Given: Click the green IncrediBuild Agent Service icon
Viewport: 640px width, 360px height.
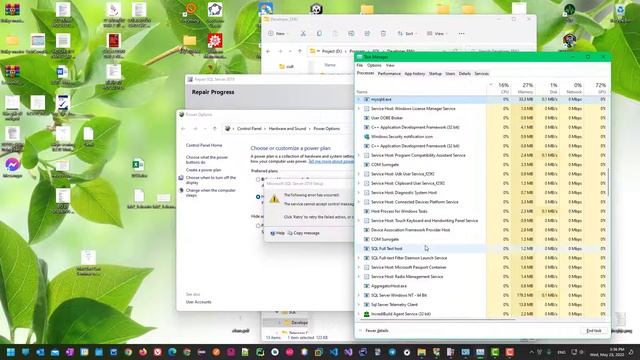Looking at the screenshot, I should point(367,314).
